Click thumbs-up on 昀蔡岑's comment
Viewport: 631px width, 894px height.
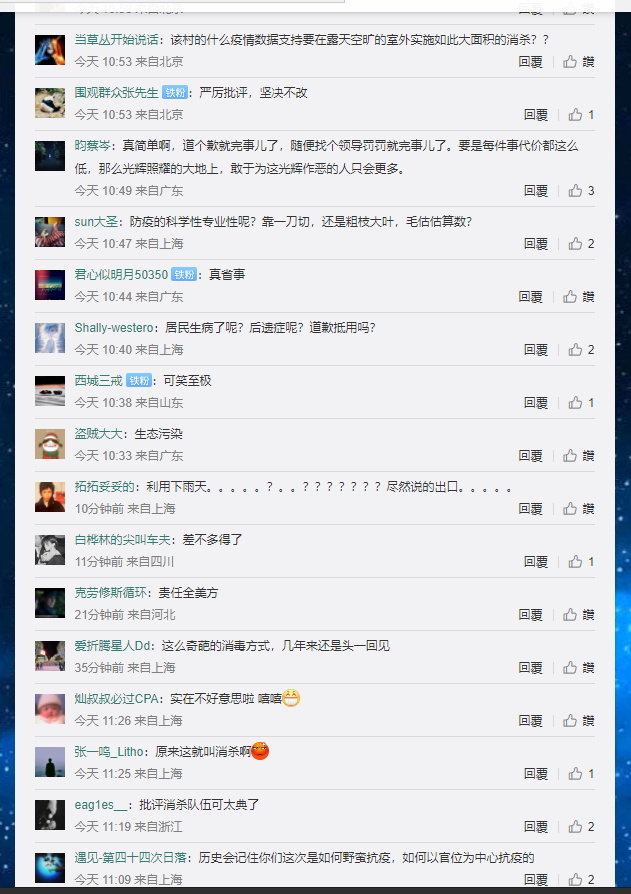point(581,190)
